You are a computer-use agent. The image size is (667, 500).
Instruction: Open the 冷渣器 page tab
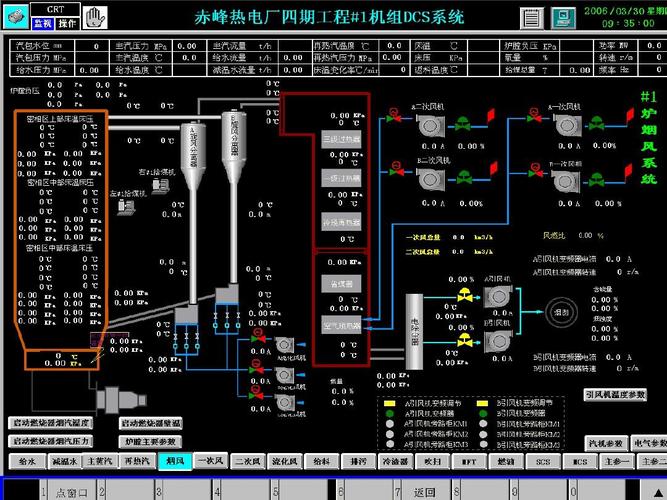(x=396, y=461)
